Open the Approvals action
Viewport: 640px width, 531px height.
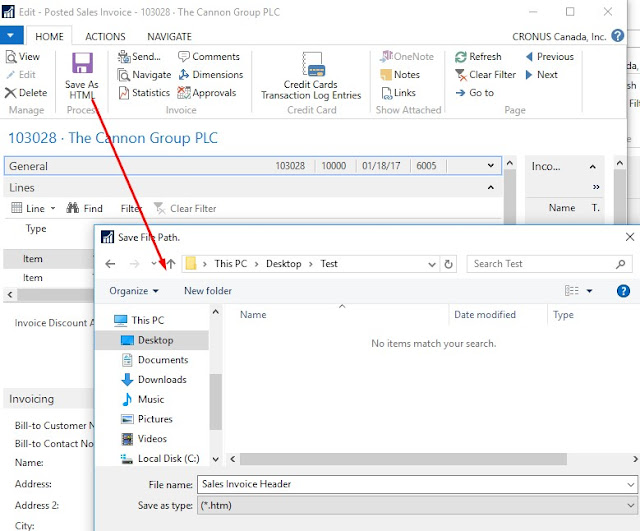pyautogui.click(x=207, y=93)
